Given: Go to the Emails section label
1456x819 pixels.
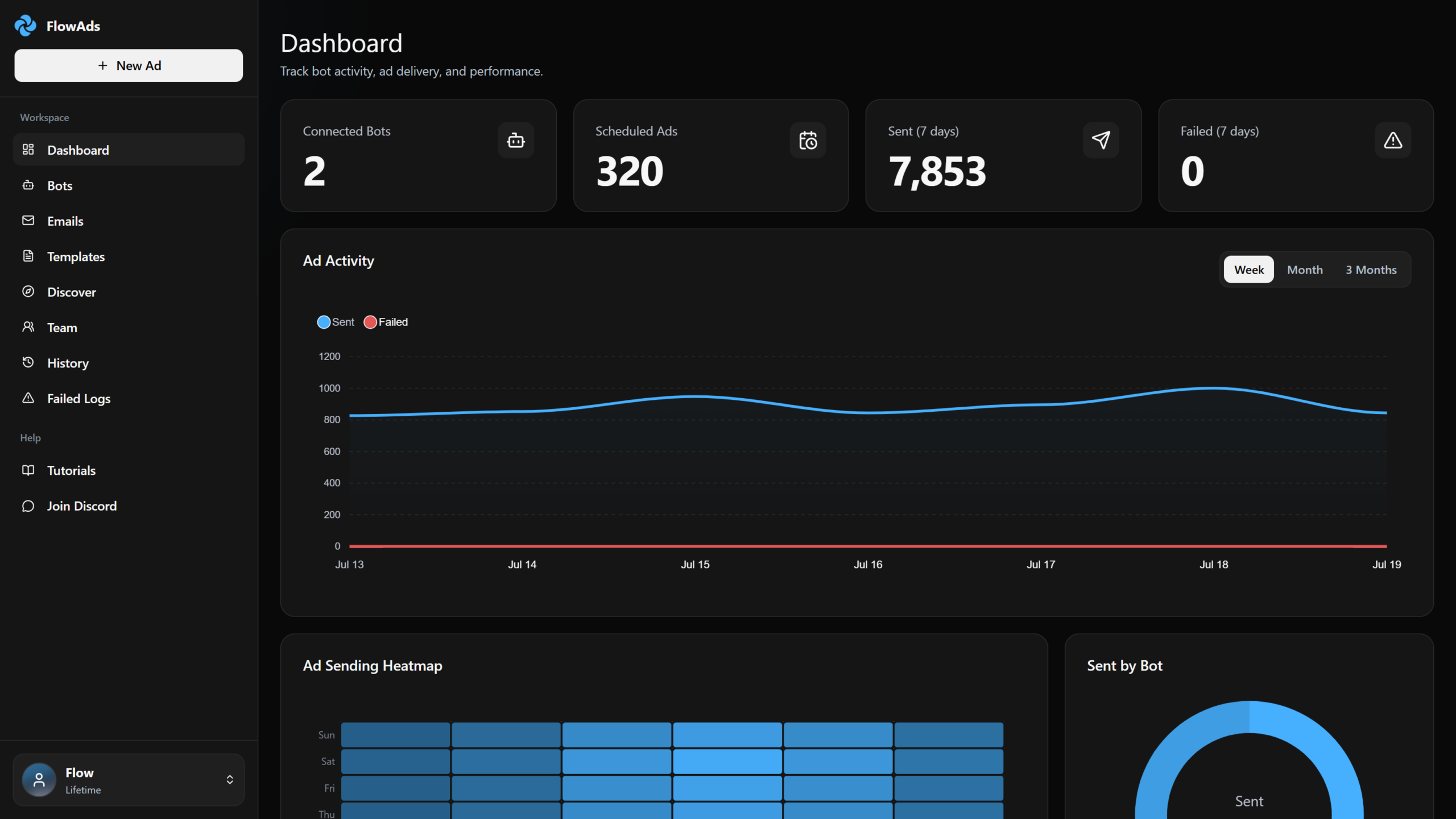Looking at the screenshot, I should (65, 221).
